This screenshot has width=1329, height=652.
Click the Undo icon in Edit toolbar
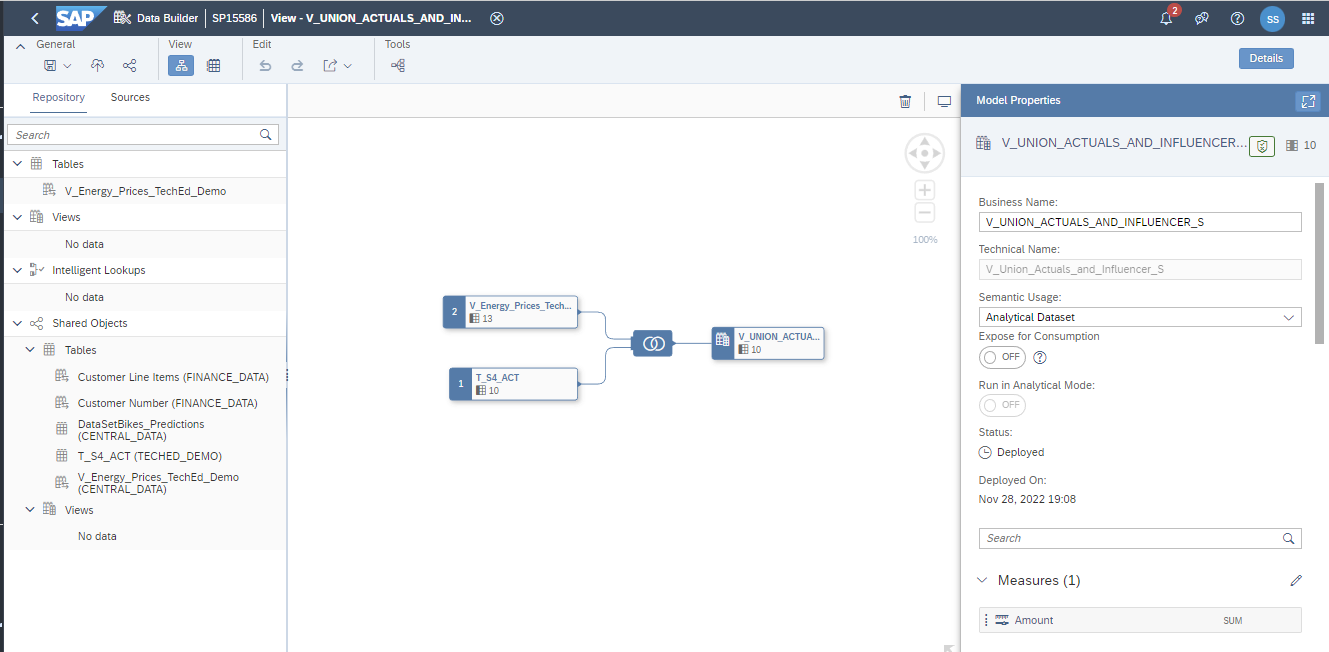(265, 65)
